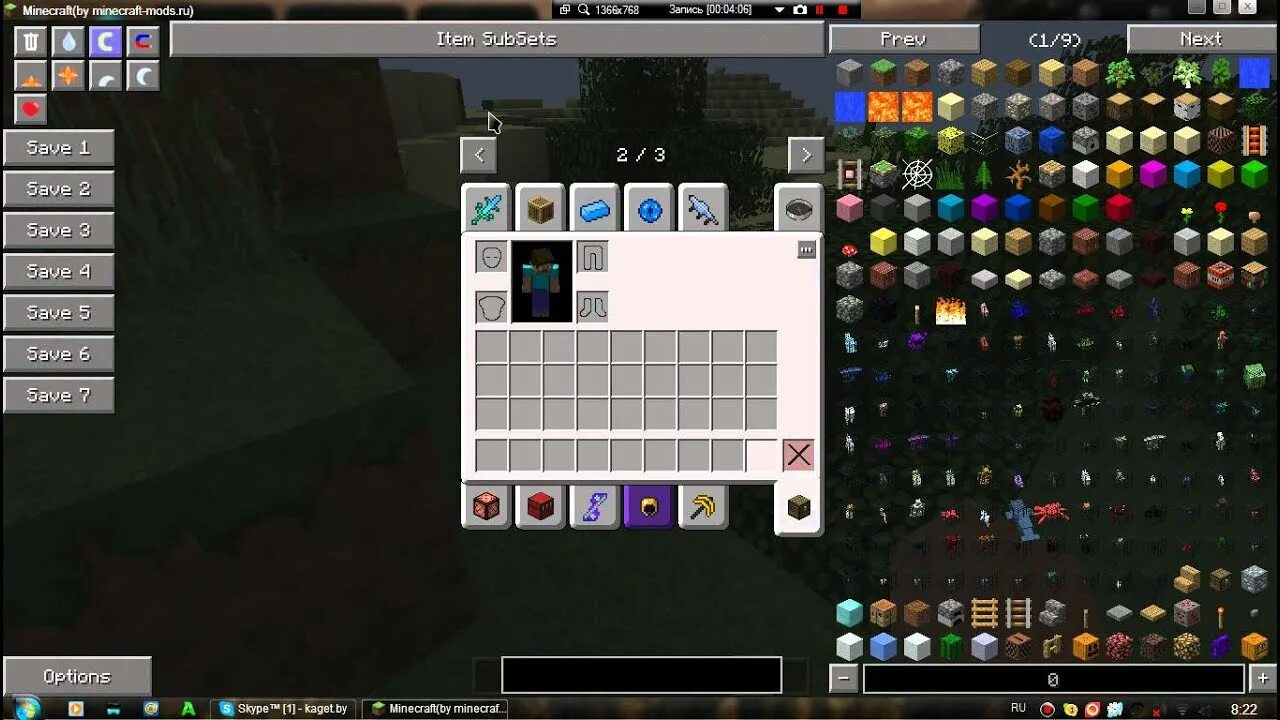Select red wool block
Image resolution: width=1280 pixels, height=720 pixels.
point(1119,208)
